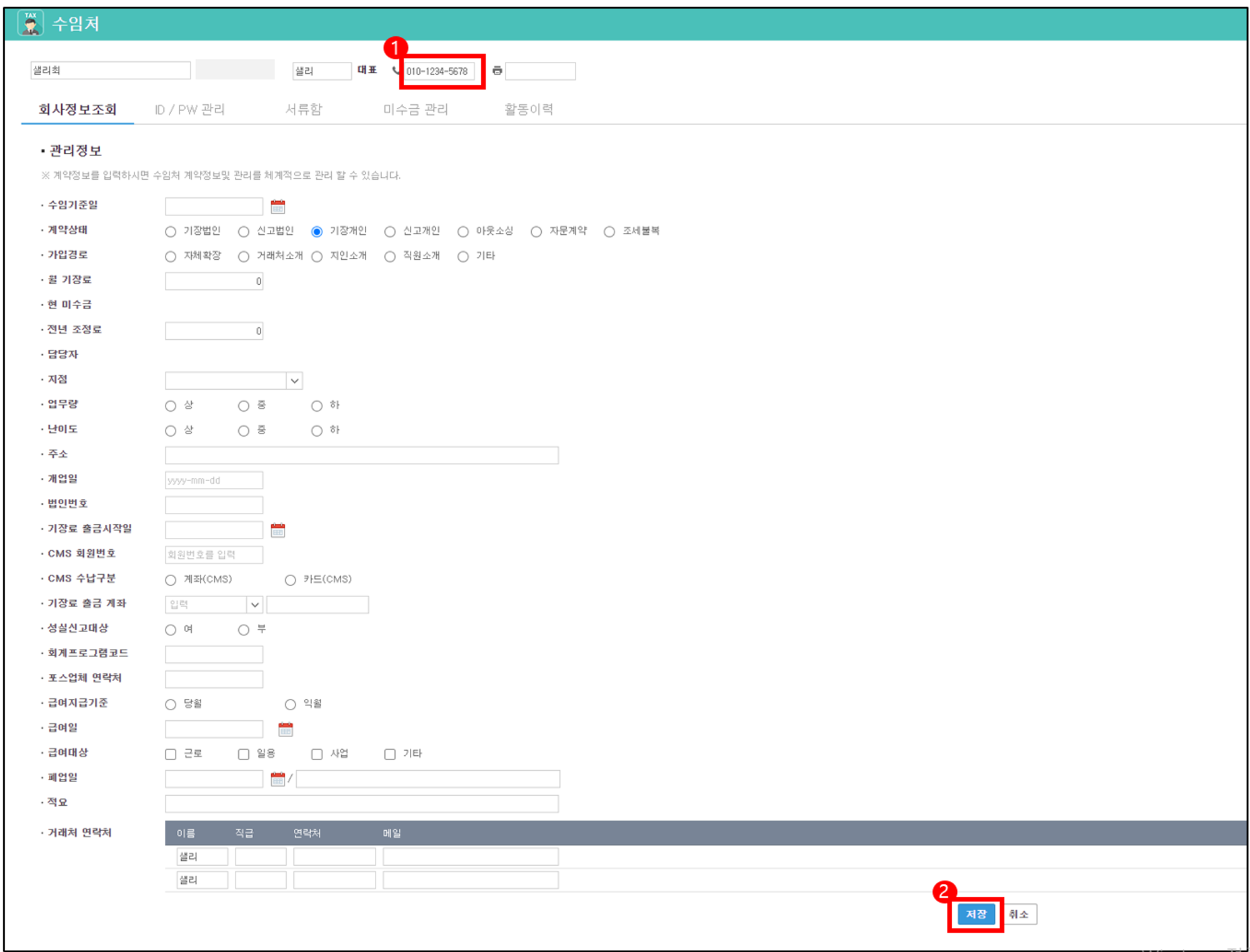Select 기장법인 contract status radio

[171, 232]
